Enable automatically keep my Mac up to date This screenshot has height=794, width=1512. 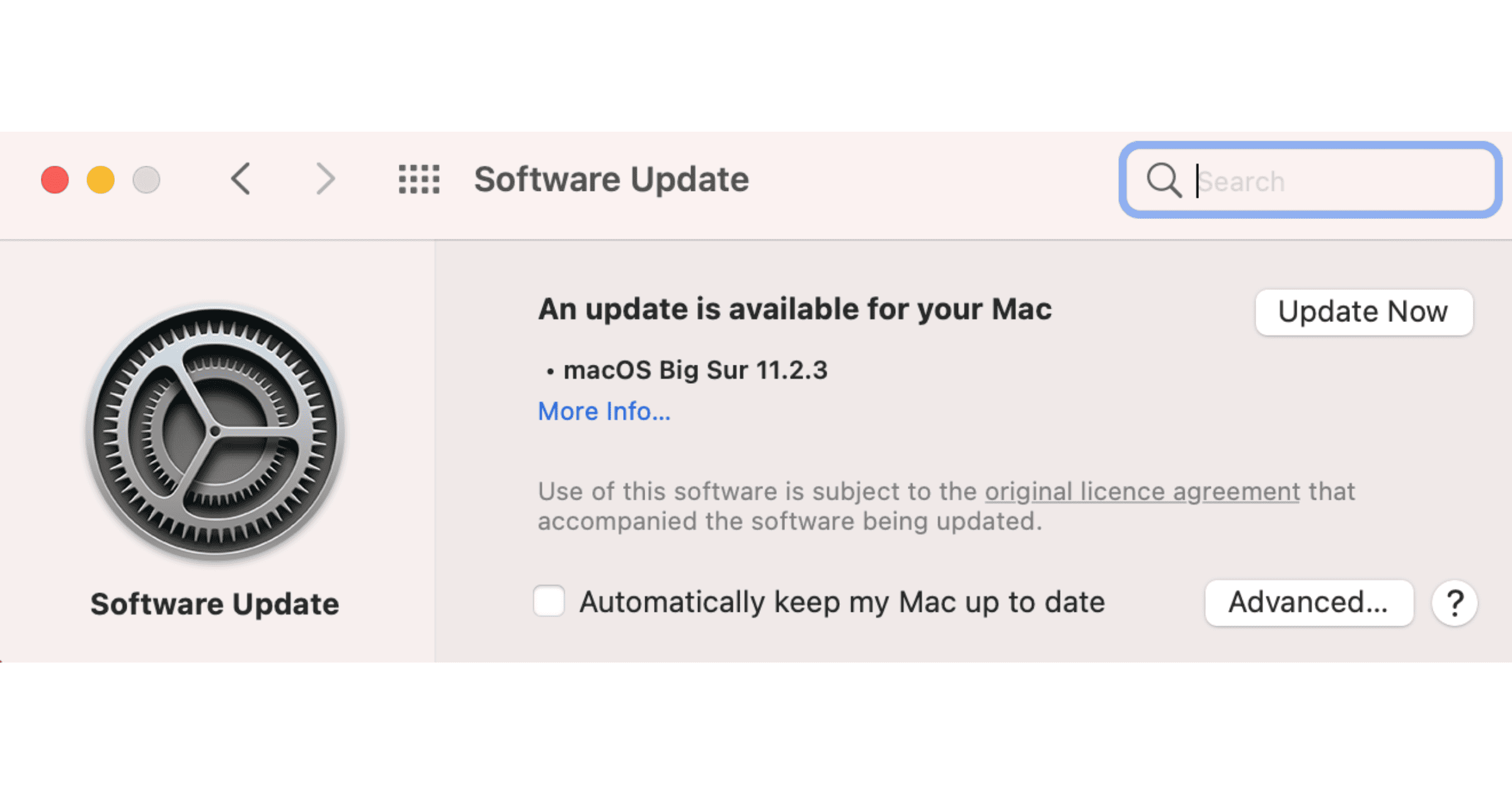(x=549, y=601)
